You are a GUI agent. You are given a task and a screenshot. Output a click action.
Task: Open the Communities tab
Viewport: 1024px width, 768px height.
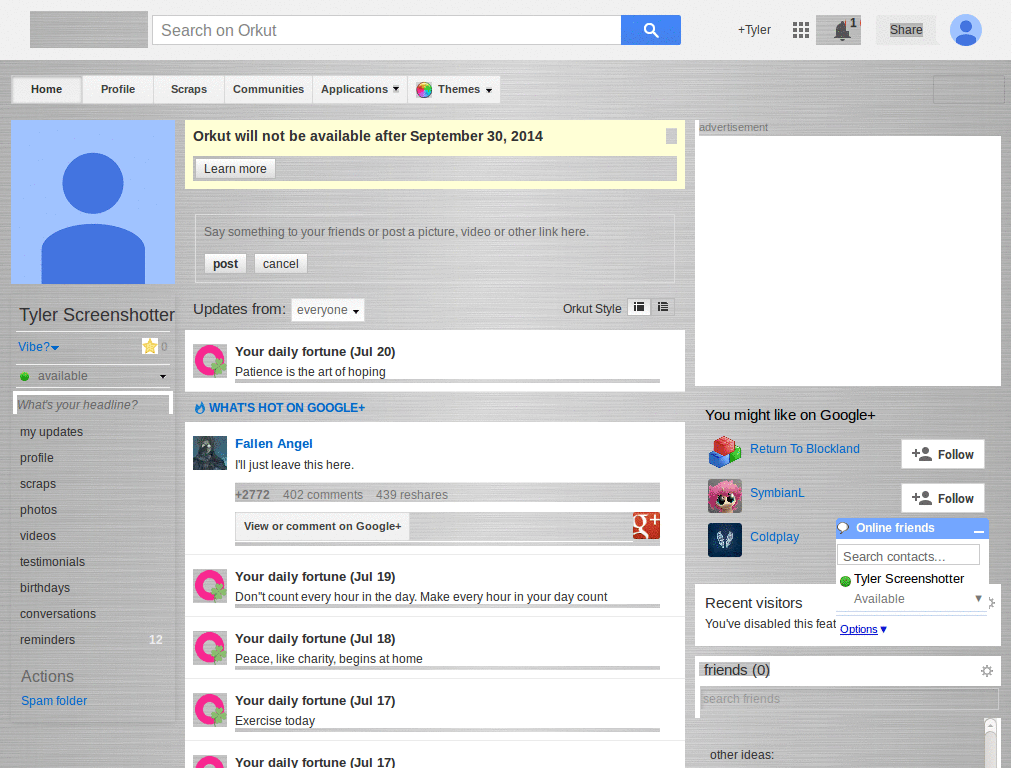click(x=268, y=89)
